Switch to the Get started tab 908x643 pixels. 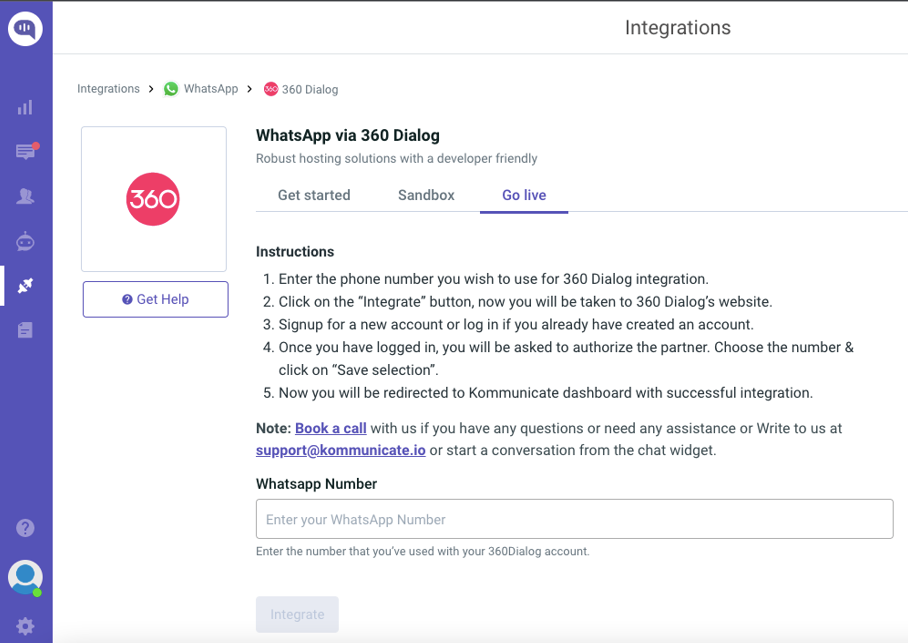tap(314, 195)
